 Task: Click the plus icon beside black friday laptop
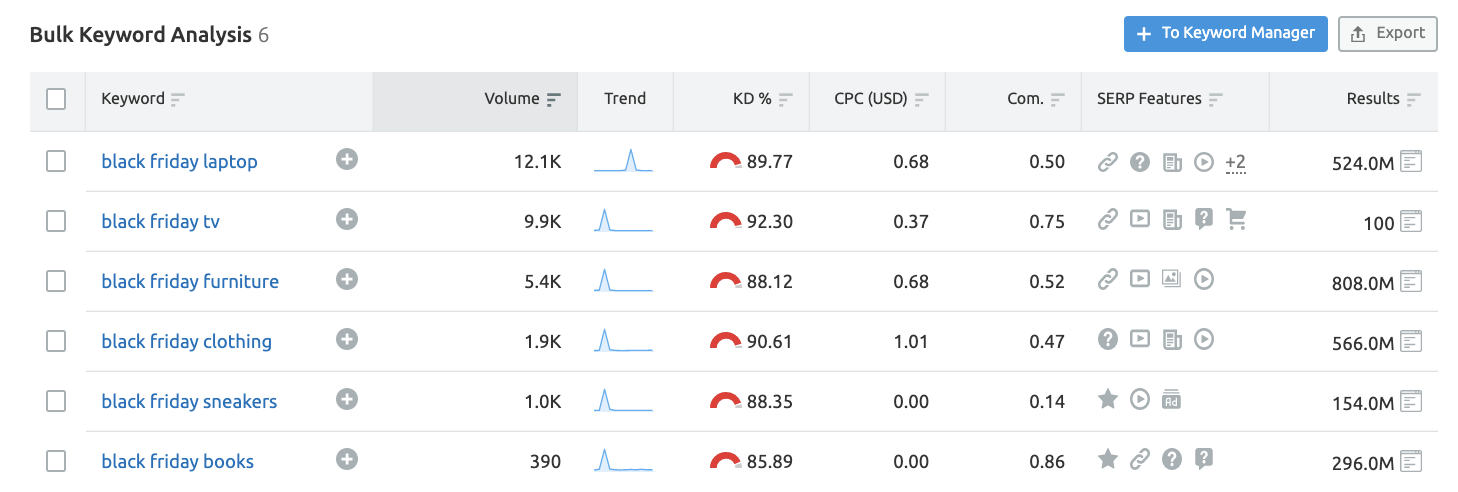[x=347, y=160]
